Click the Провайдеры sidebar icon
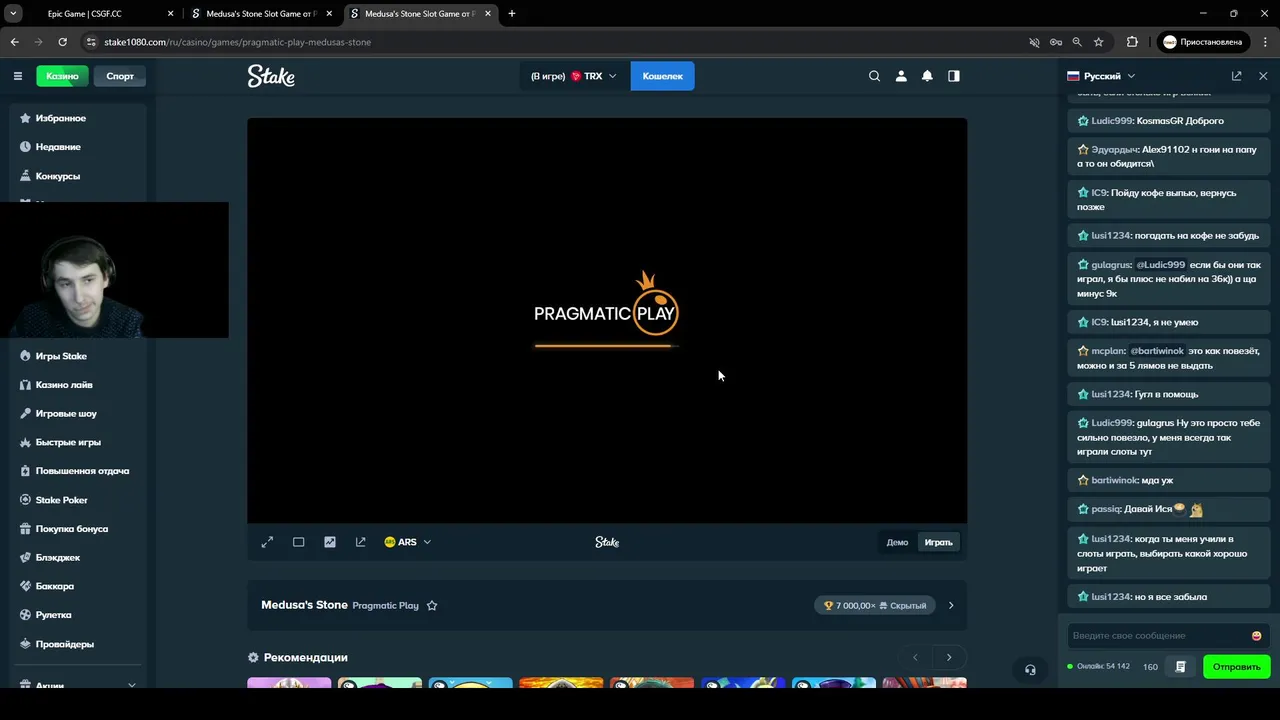This screenshot has width=1280, height=720. 26,644
